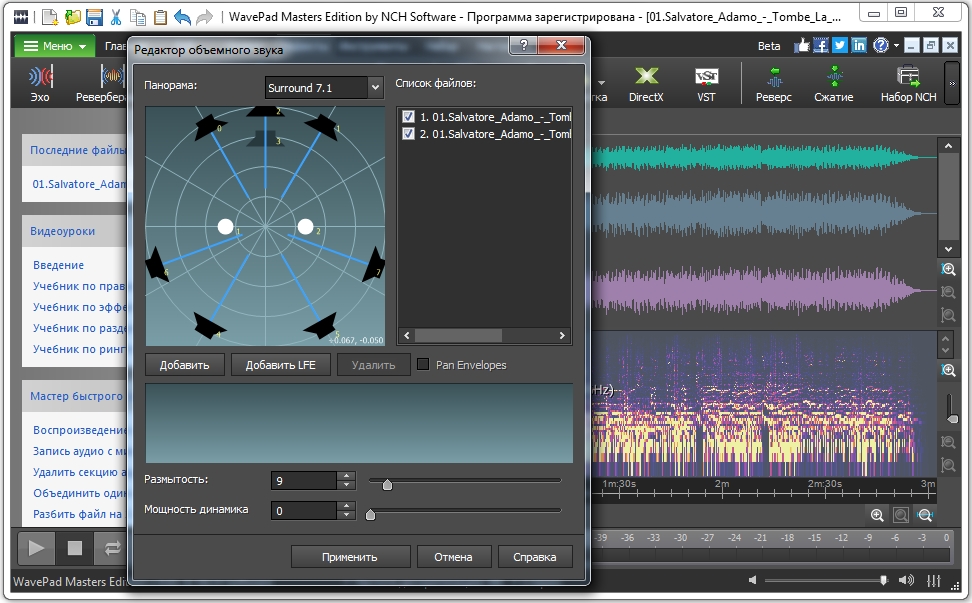Decrease Размытость value with down arrow

347,485
